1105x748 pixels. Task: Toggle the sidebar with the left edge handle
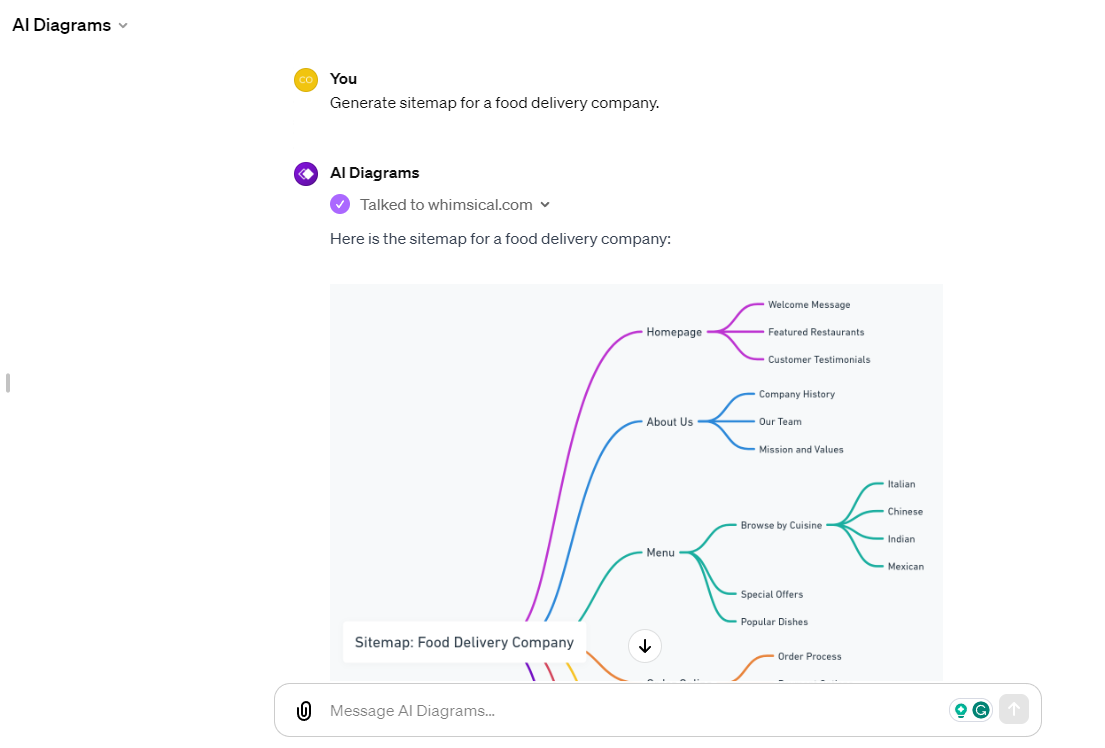(x=7, y=382)
